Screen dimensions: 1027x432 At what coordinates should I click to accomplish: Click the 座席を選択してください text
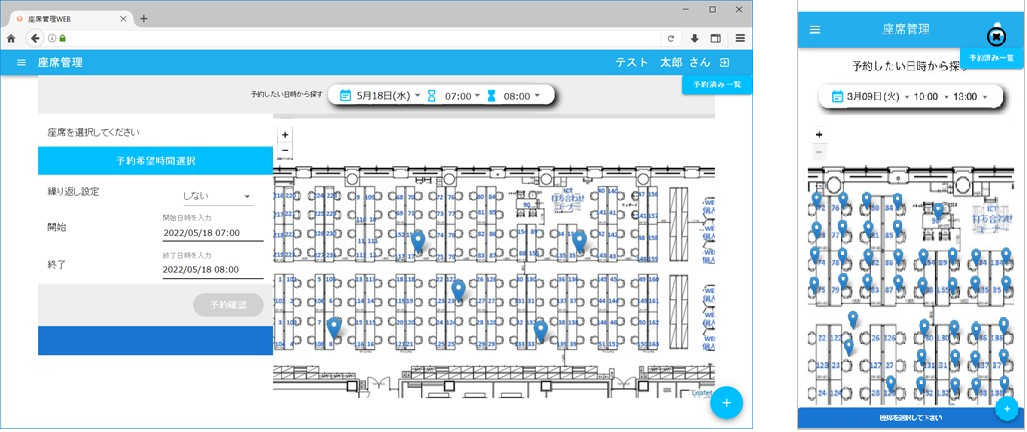pos(94,132)
